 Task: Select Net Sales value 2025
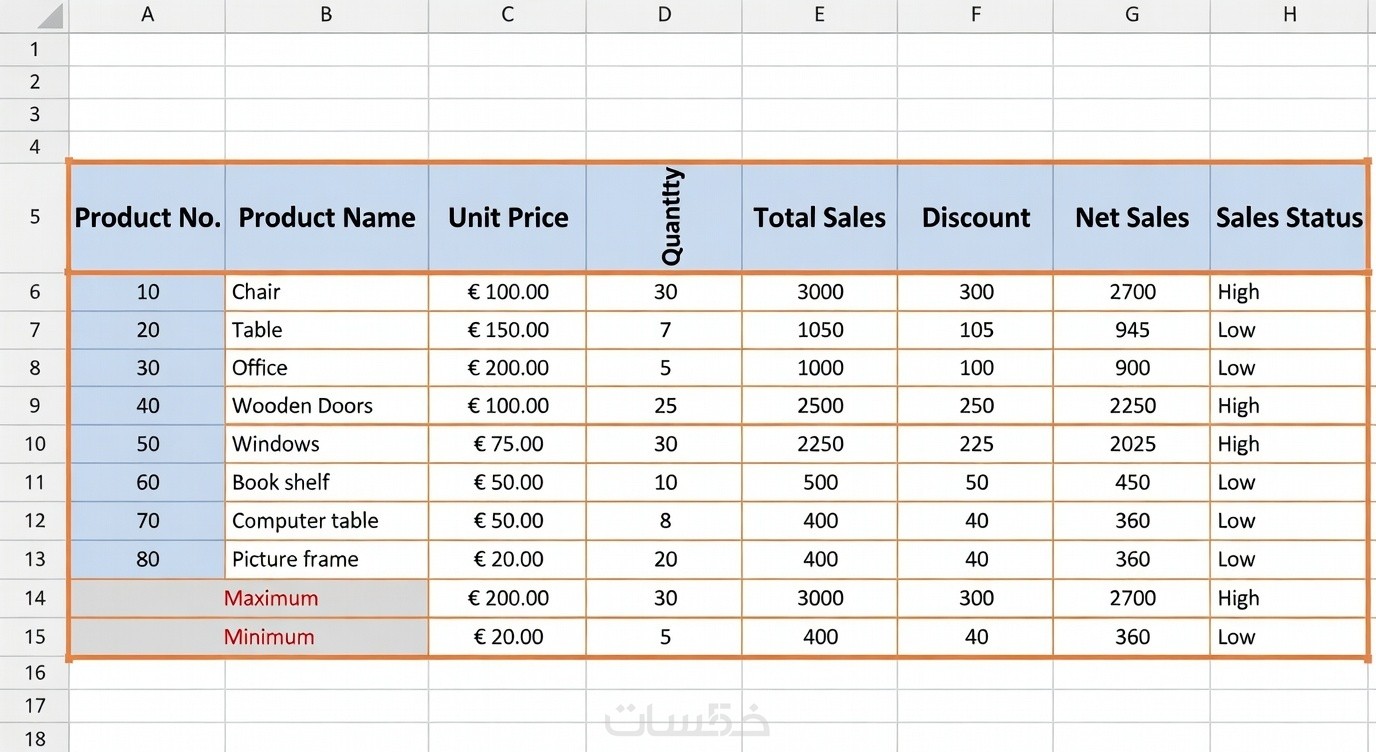pyautogui.click(x=1132, y=444)
